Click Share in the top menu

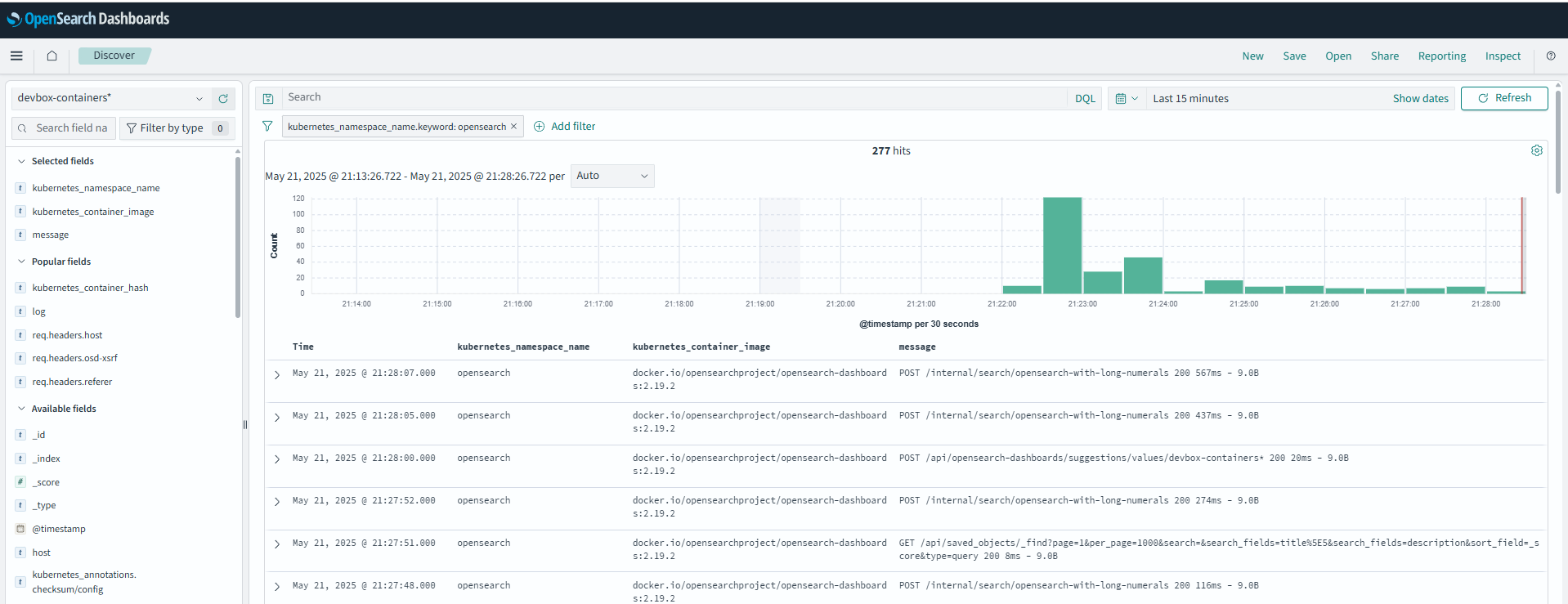coord(1385,56)
